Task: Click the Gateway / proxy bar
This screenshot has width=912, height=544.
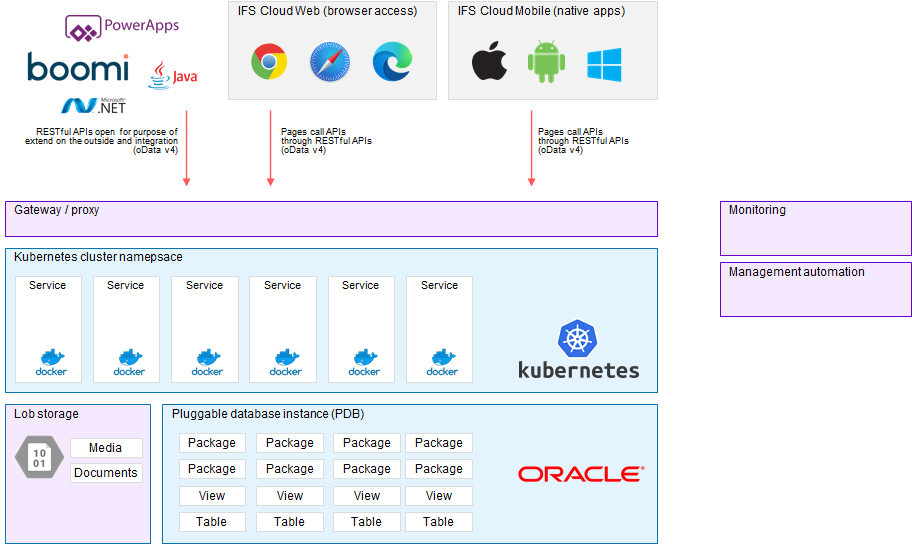Action: [331, 219]
